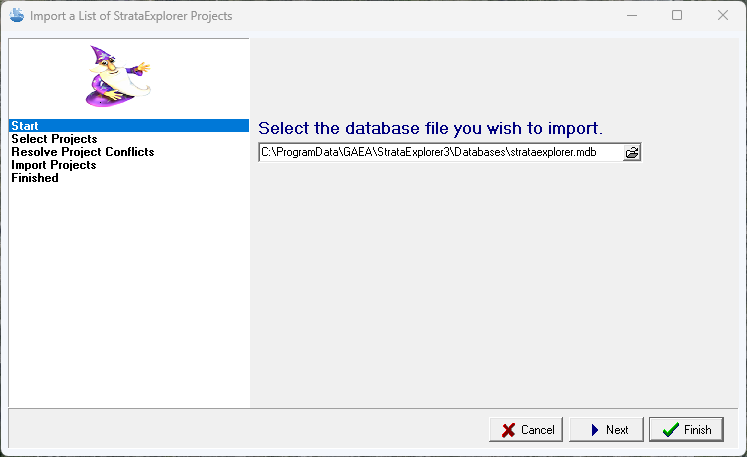This screenshot has height=457, width=747.
Task: Click the browse folder icon beside file path
Action: tap(632, 152)
